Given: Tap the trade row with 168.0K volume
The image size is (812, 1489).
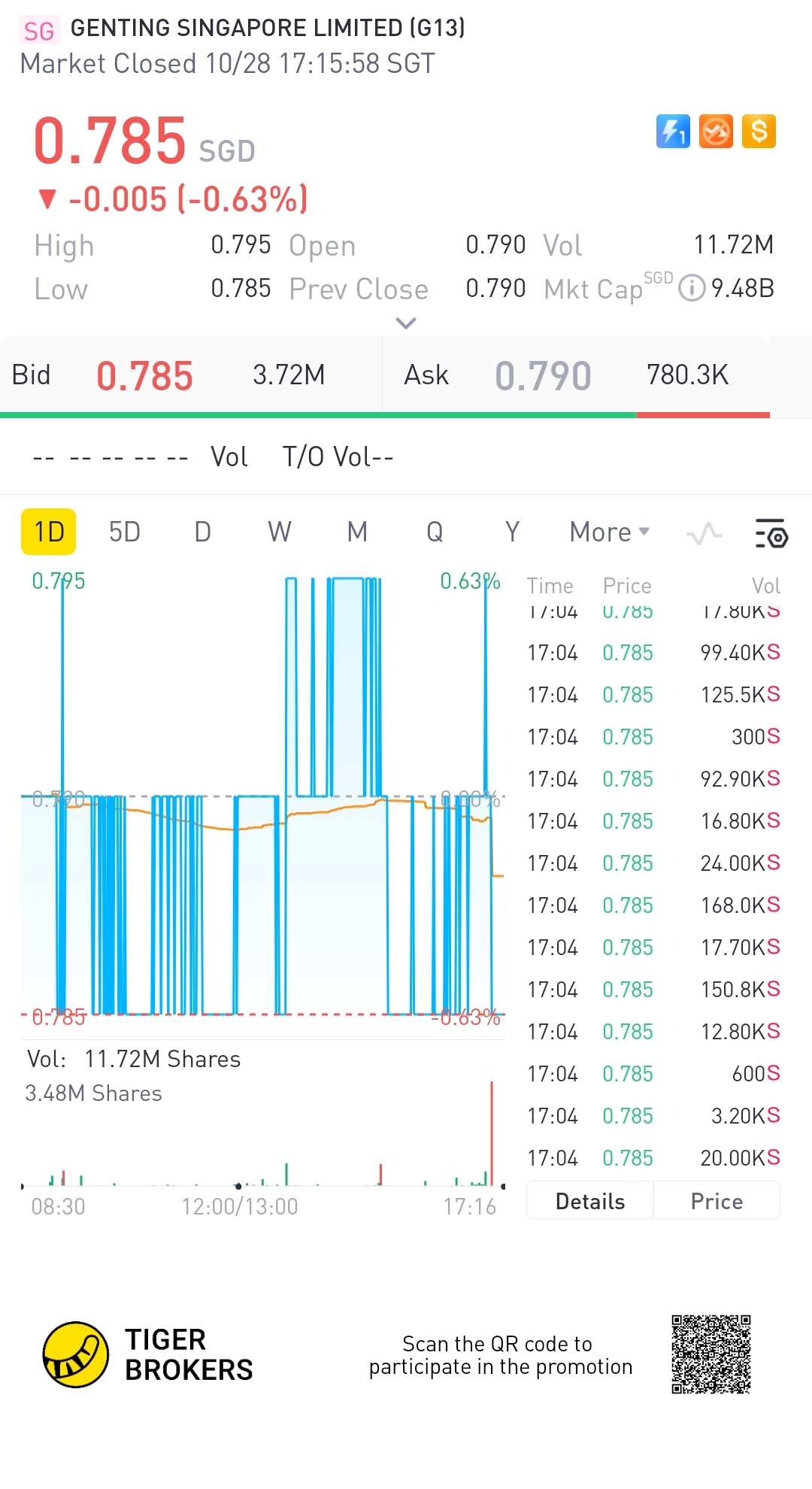Looking at the screenshot, I should pyautogui.click(x=653, y=905).
